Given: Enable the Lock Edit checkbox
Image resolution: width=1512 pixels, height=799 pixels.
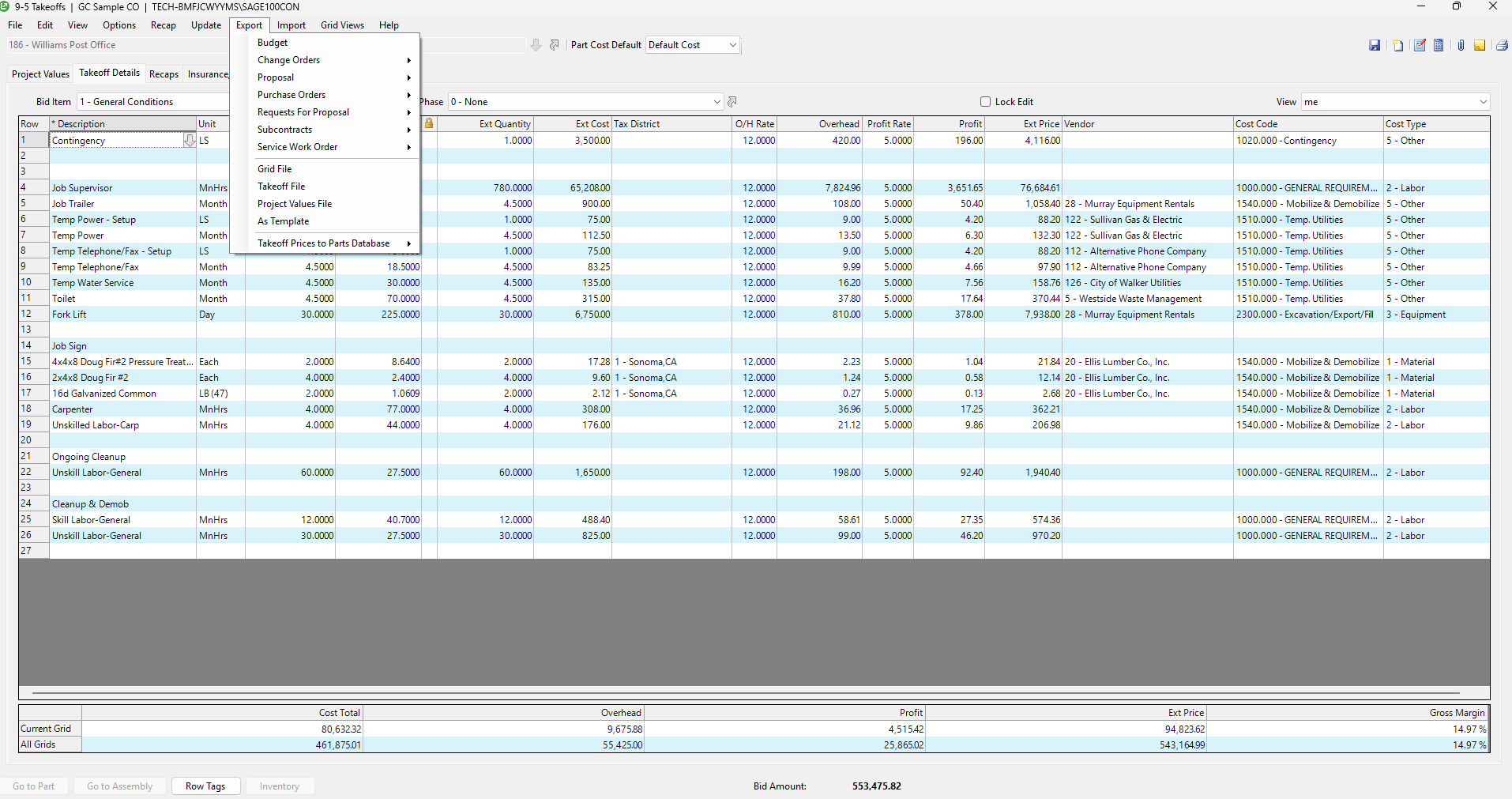Looking at the screenshot, I should [985, 102].
